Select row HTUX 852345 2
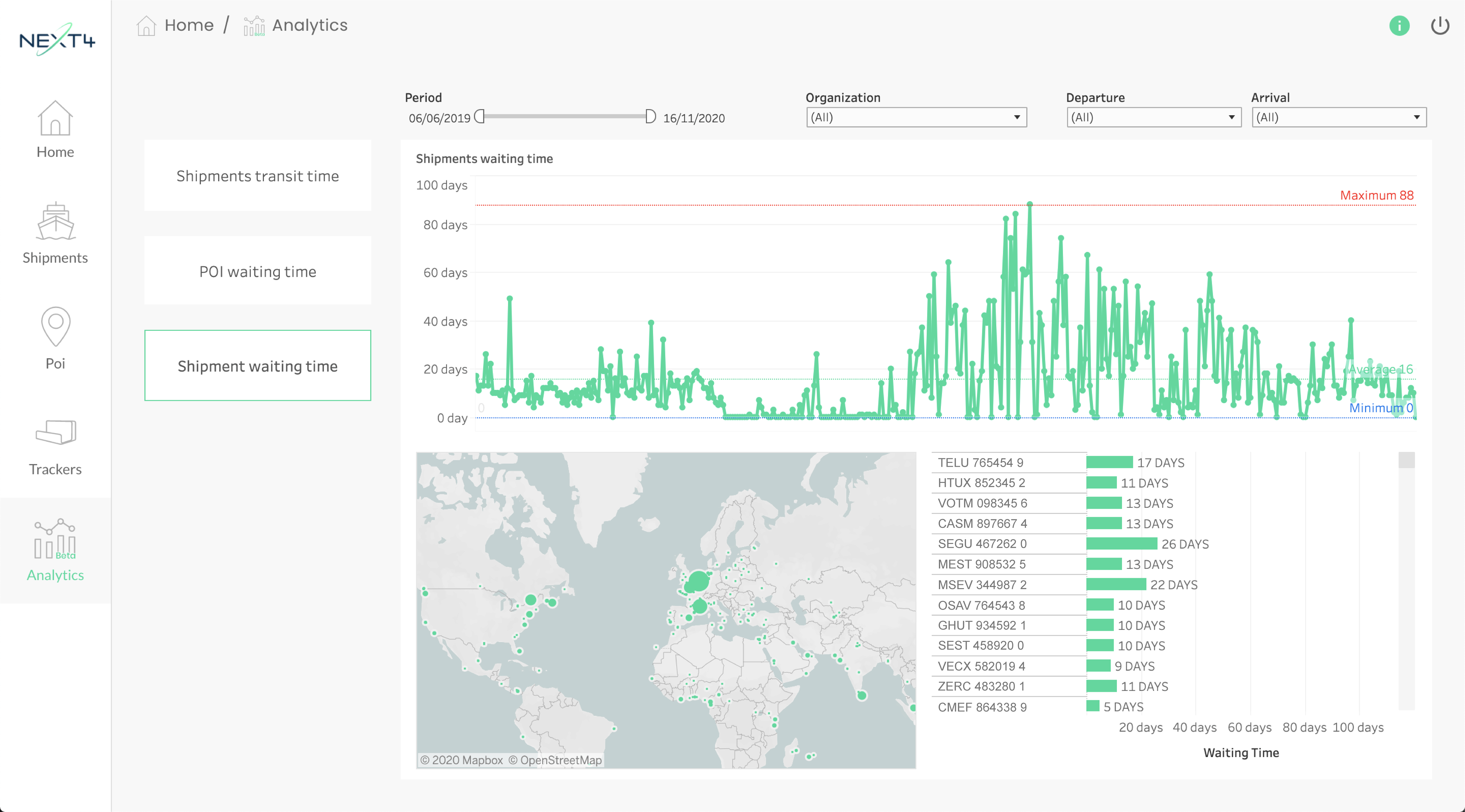The height and width of the screenshot is (812, 1465). 1009,483
